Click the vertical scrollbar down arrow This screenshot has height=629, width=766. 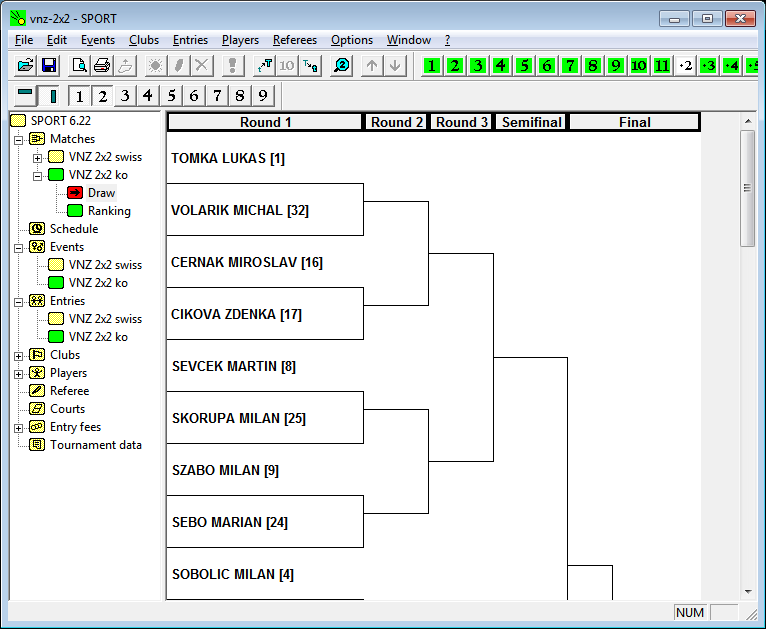tap(747, 591)
